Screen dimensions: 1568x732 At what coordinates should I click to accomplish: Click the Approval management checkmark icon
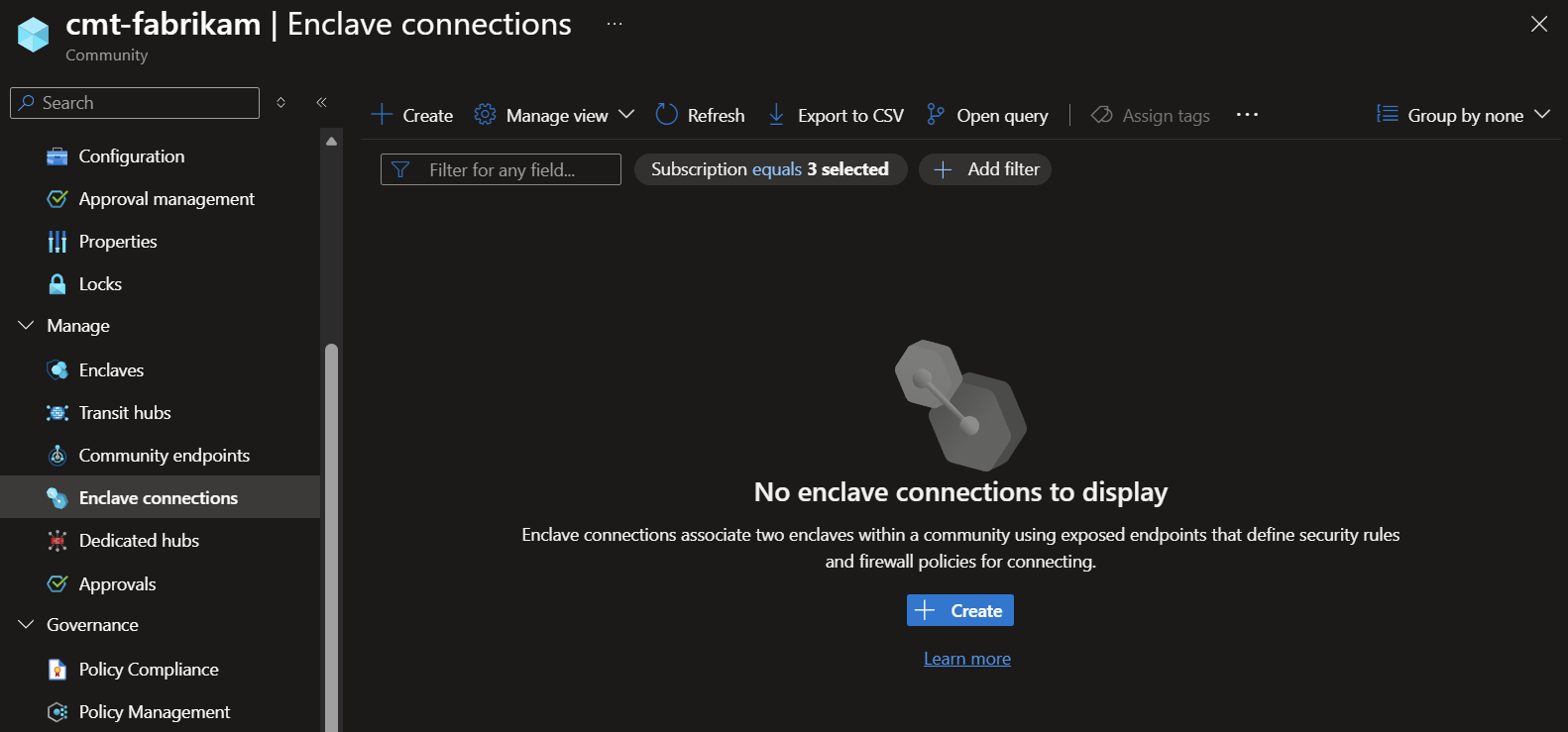[x=57, y=199]
